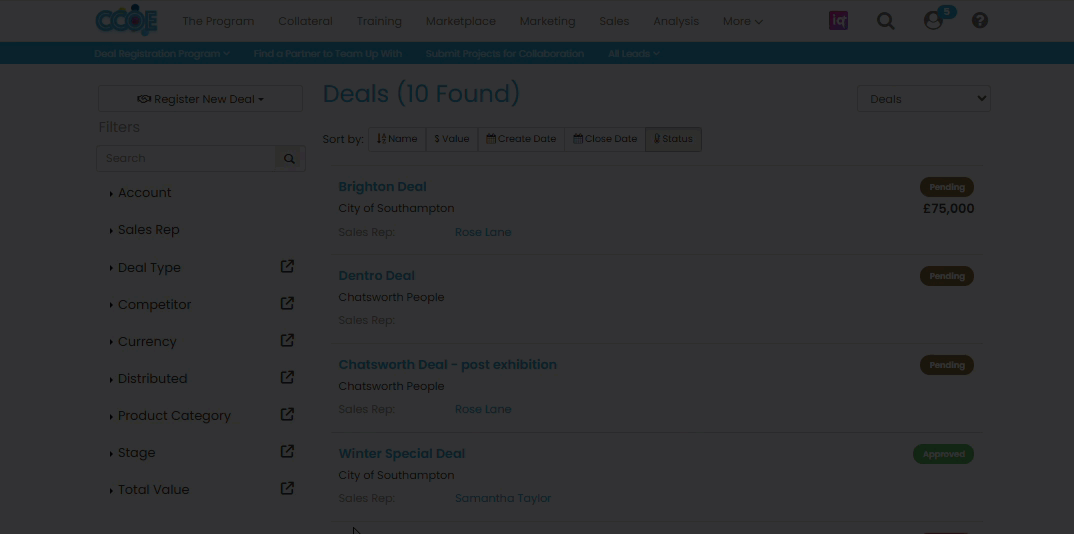Viewport: 1074px width, 534px height.
Task: Open the Analysis menu
Action: coord(676,21)
